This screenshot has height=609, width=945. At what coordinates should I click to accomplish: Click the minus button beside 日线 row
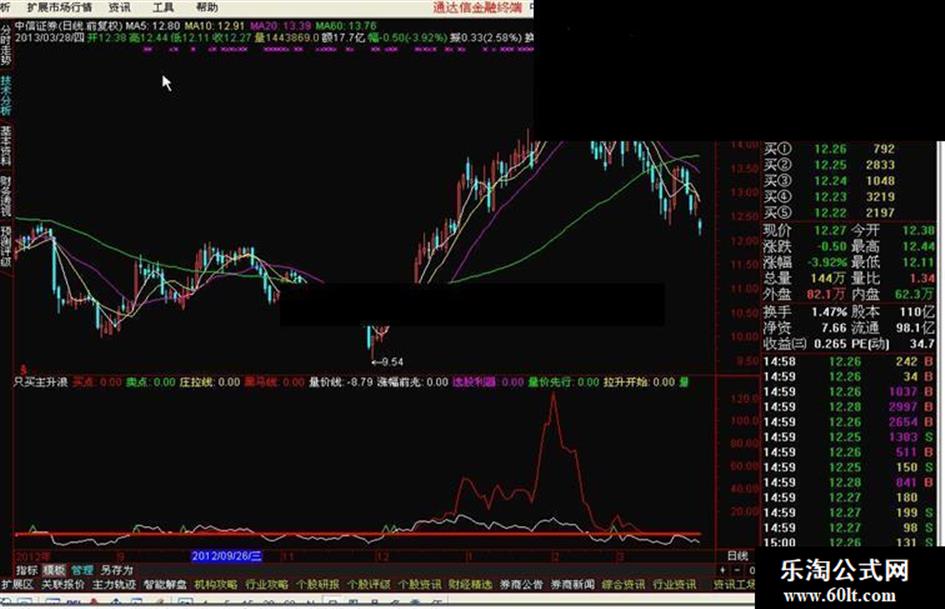pos(736,570)
